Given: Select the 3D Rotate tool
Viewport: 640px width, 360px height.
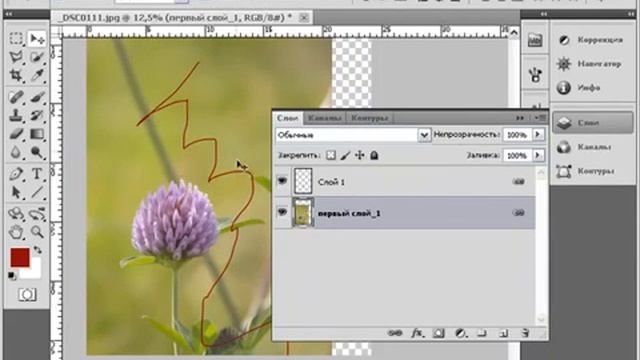Looking at the screenshot, I should pos(16,214).
